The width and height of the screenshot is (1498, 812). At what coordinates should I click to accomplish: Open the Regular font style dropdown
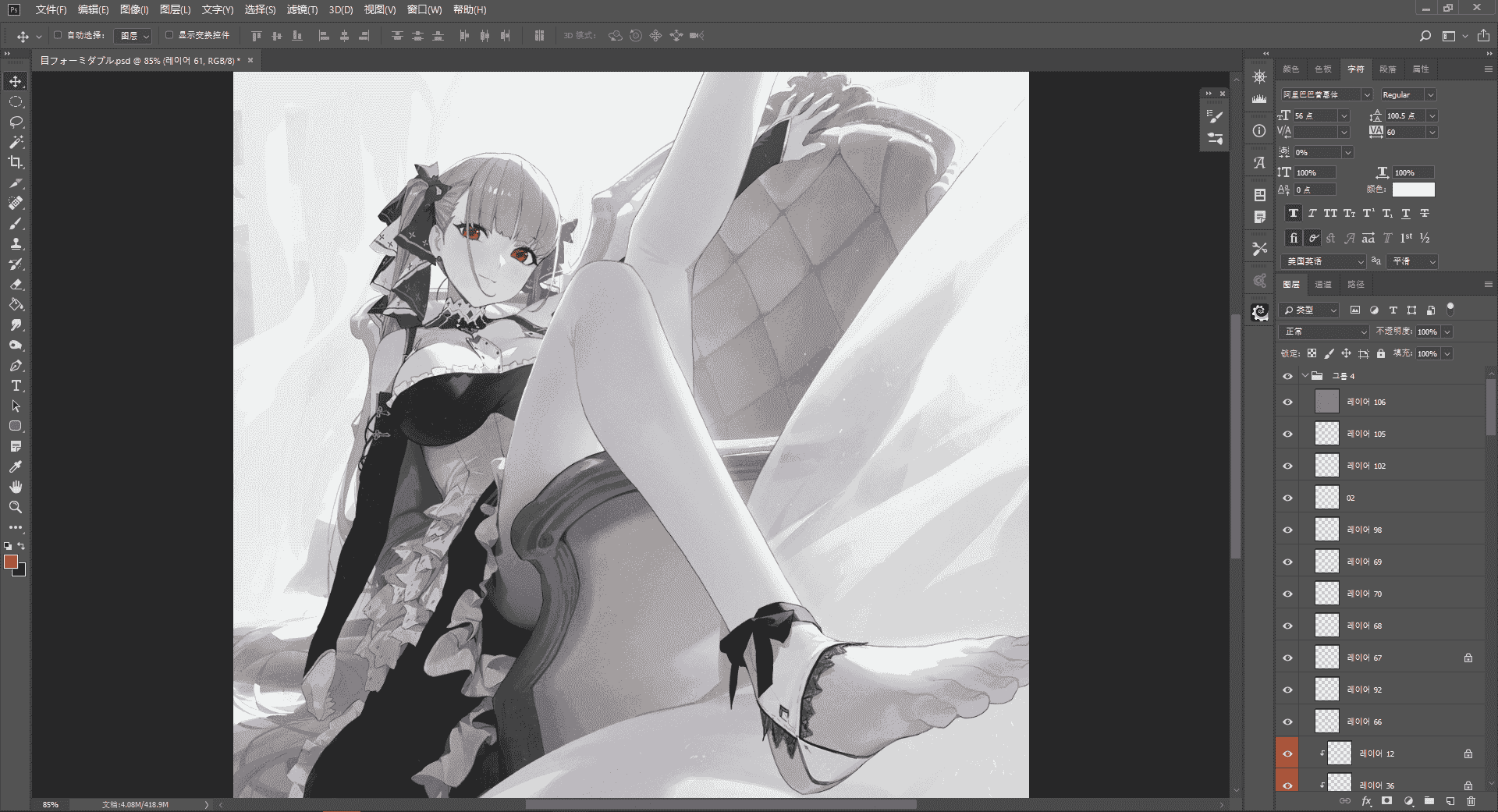coord(1407,94)
